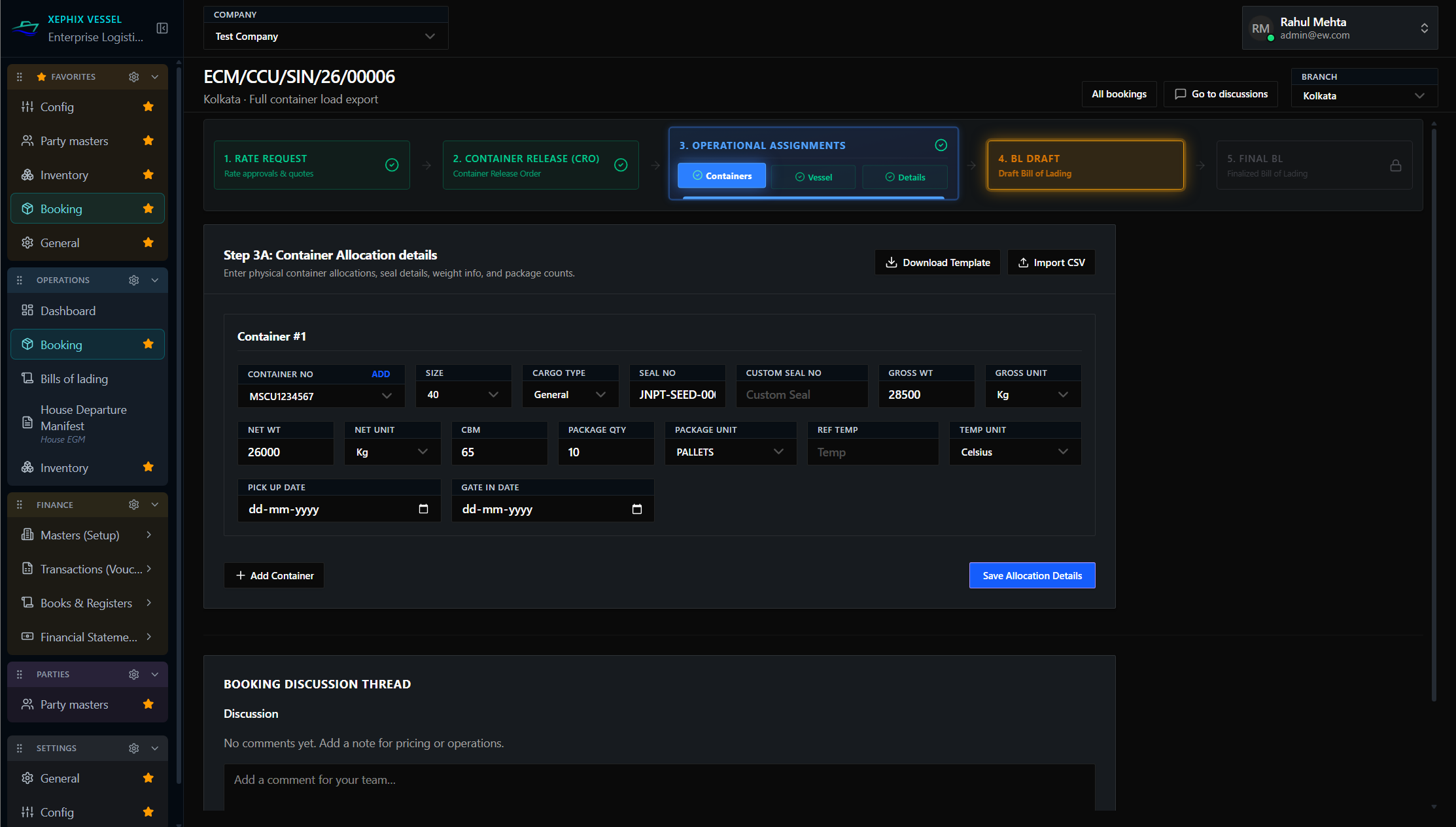Click Gross Wt field
The image size is (1456, 827).
tap(926, 395)
